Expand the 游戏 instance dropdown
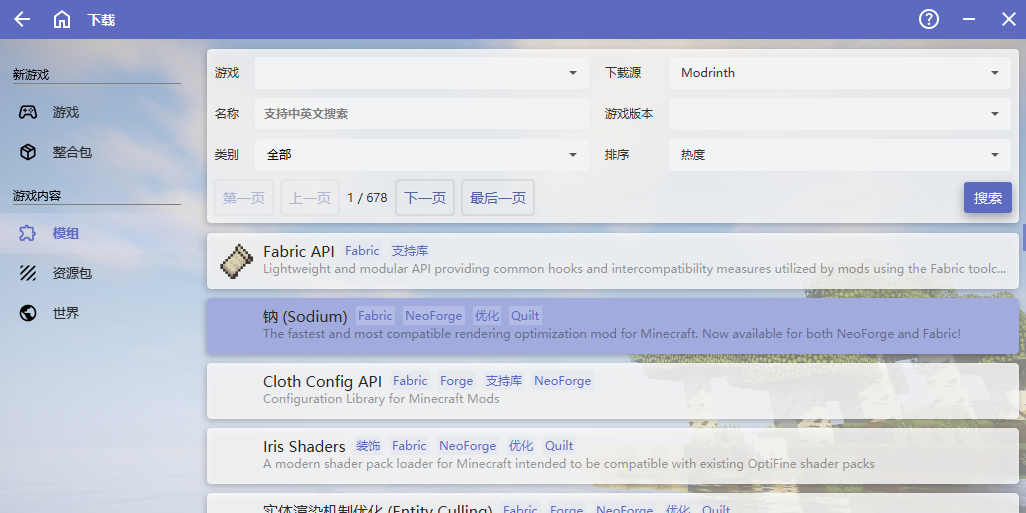Viewport: 1026px width, 513px height. tap(421, 73)
